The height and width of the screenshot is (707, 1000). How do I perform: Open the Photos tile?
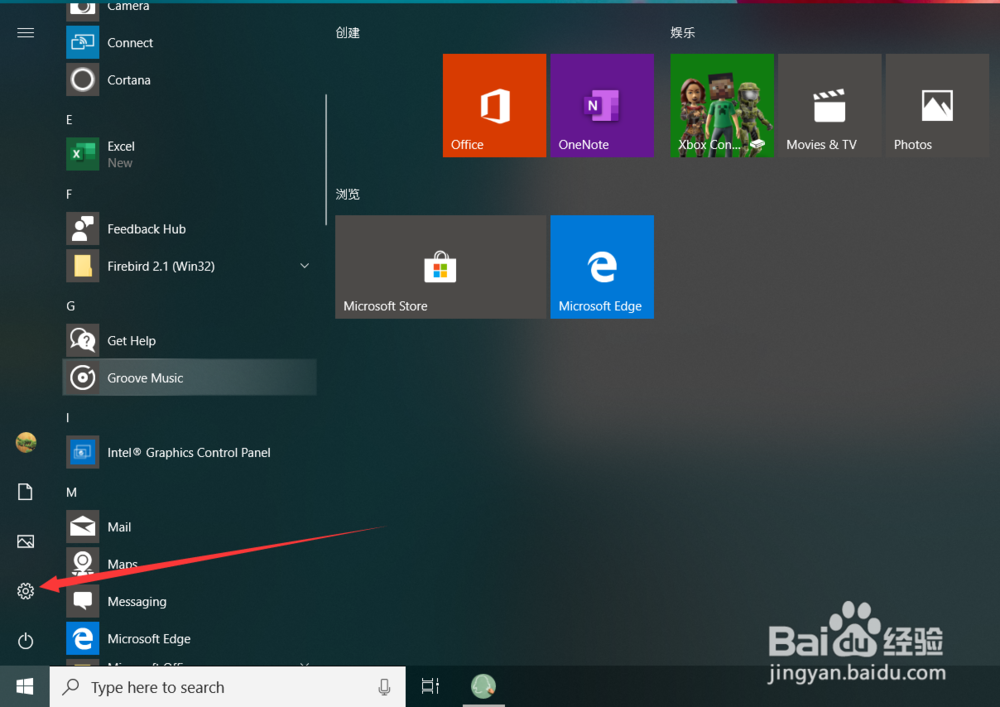tap(938, 105)
